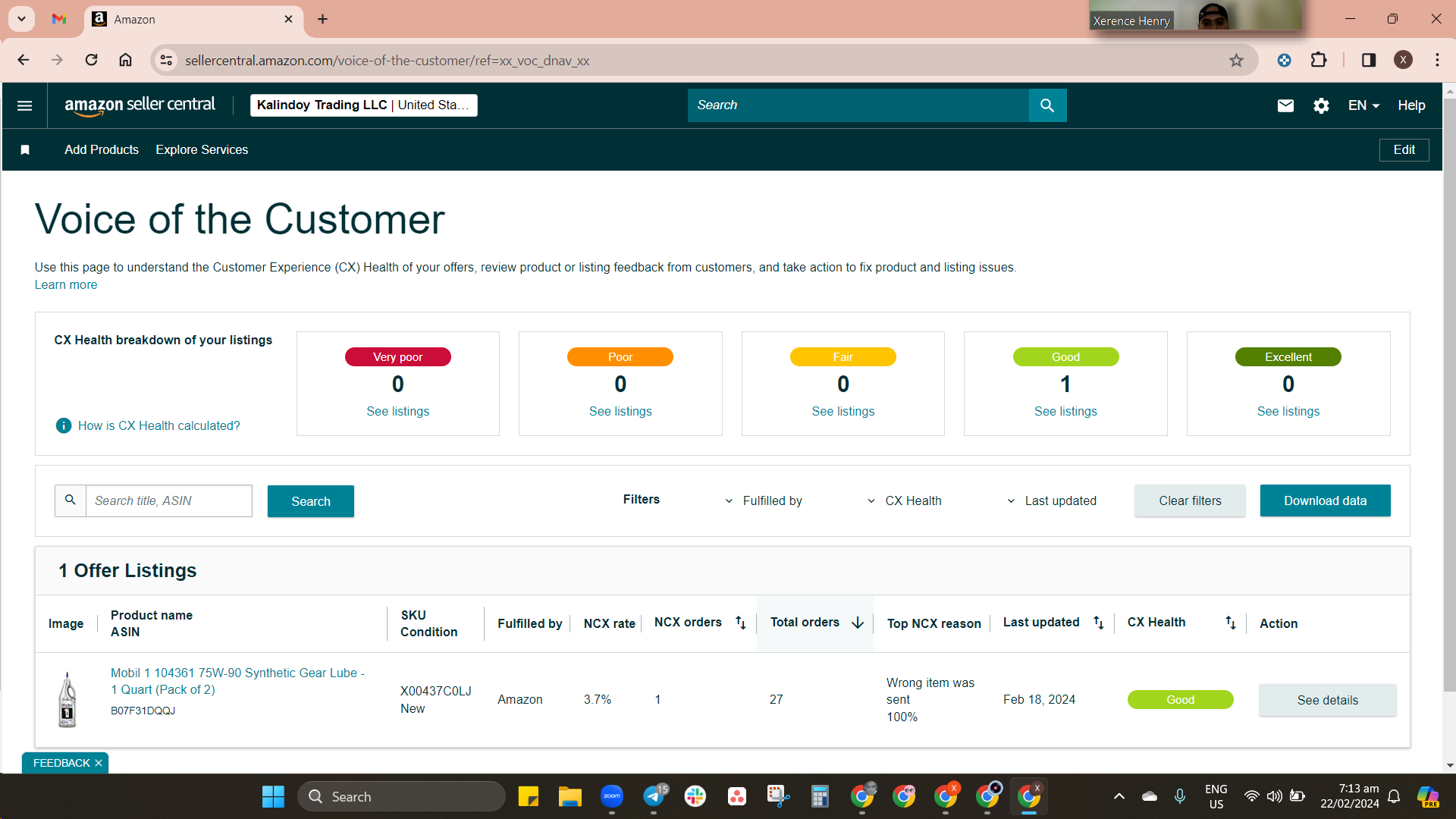The height and width of the screenshot is (819, 1456).
Task: Open File Explorer from the taskbar
Action: (570, 796)
